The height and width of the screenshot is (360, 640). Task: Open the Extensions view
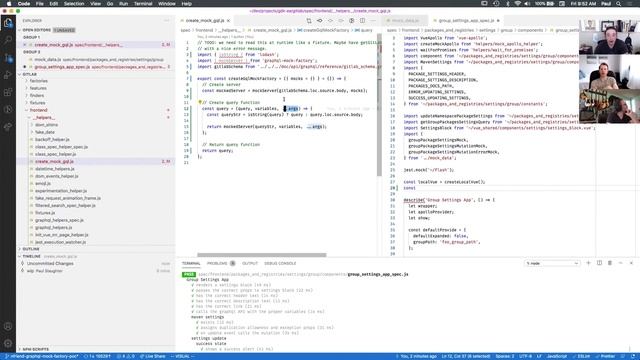pos(8,92)
